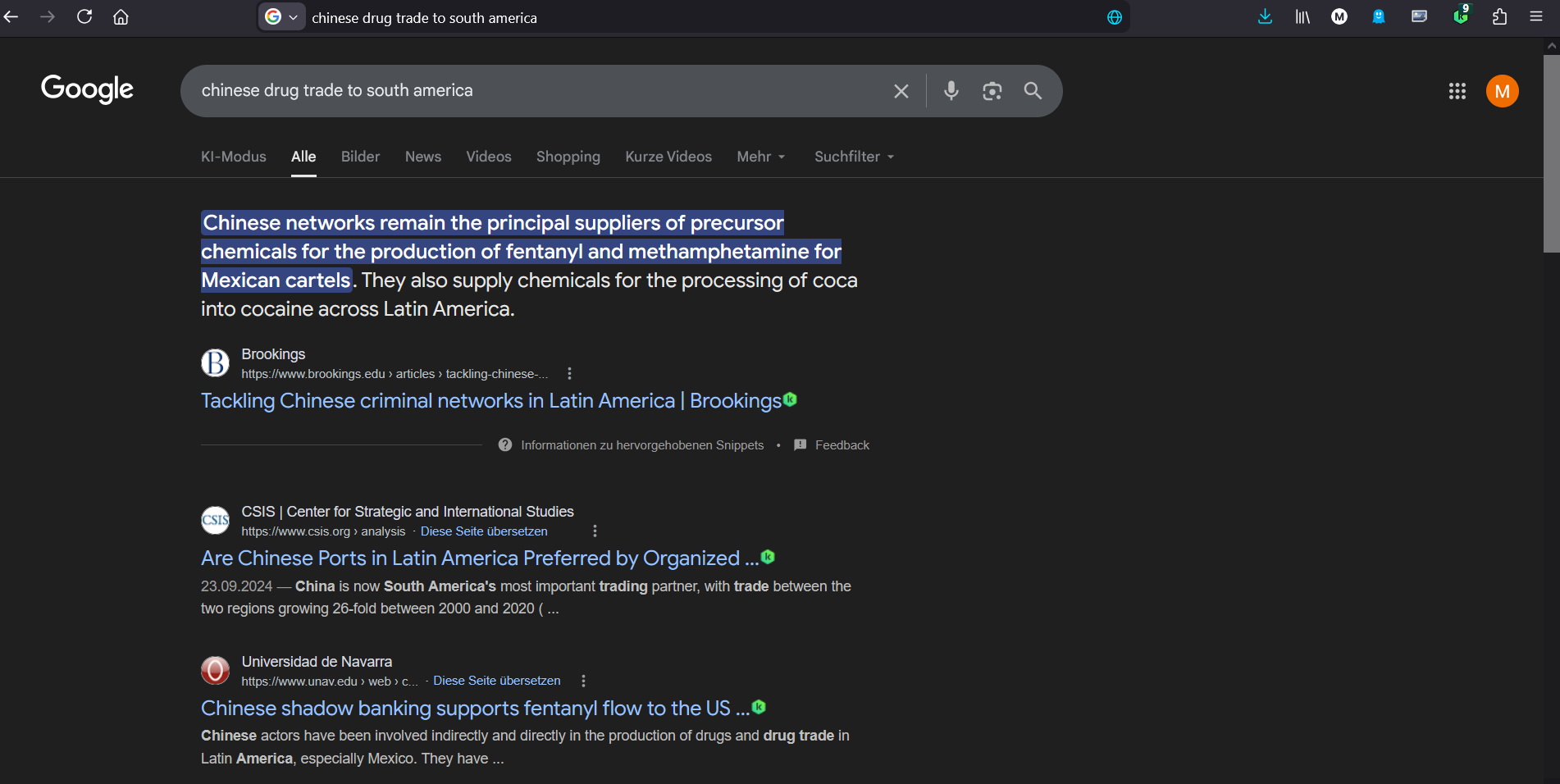Click the blue ghost extension icon
Screen dimensions: 1560x784
pos(1379,17)
